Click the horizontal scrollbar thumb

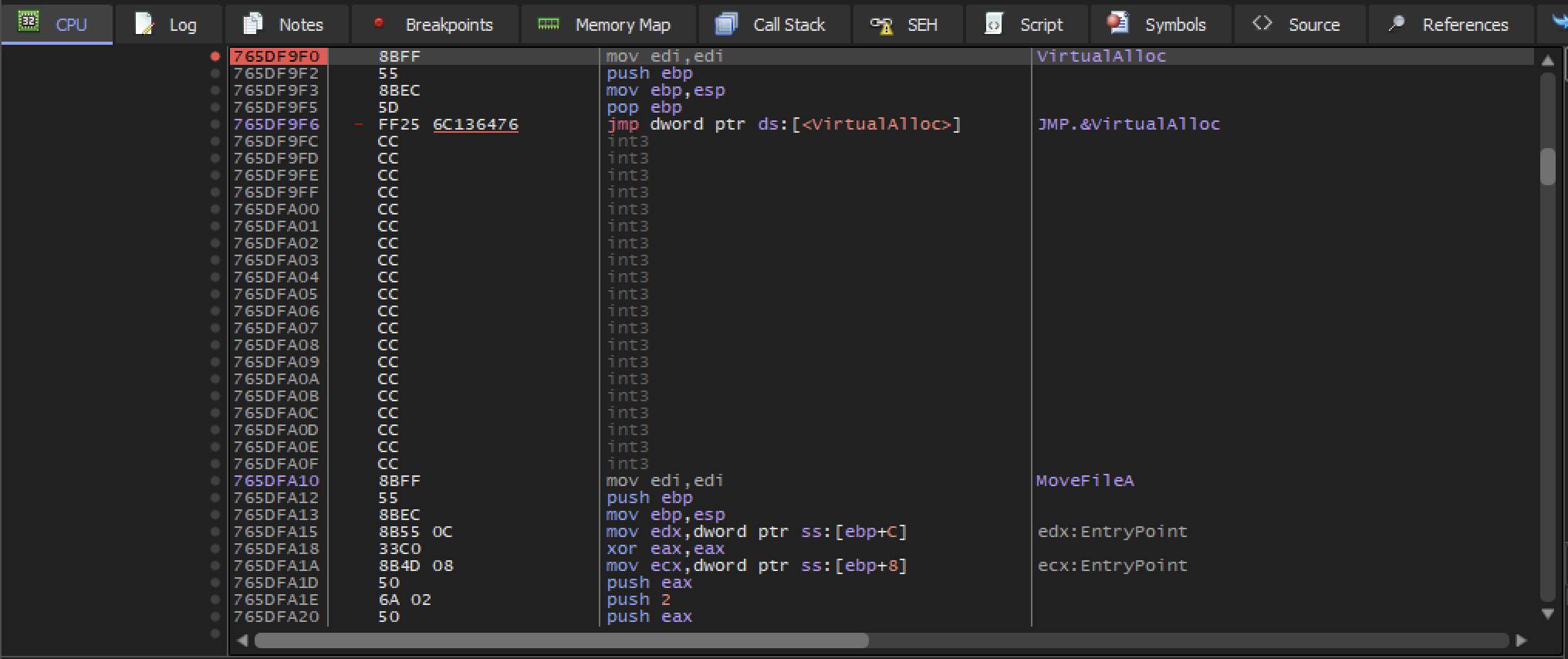tap(562, 640)
